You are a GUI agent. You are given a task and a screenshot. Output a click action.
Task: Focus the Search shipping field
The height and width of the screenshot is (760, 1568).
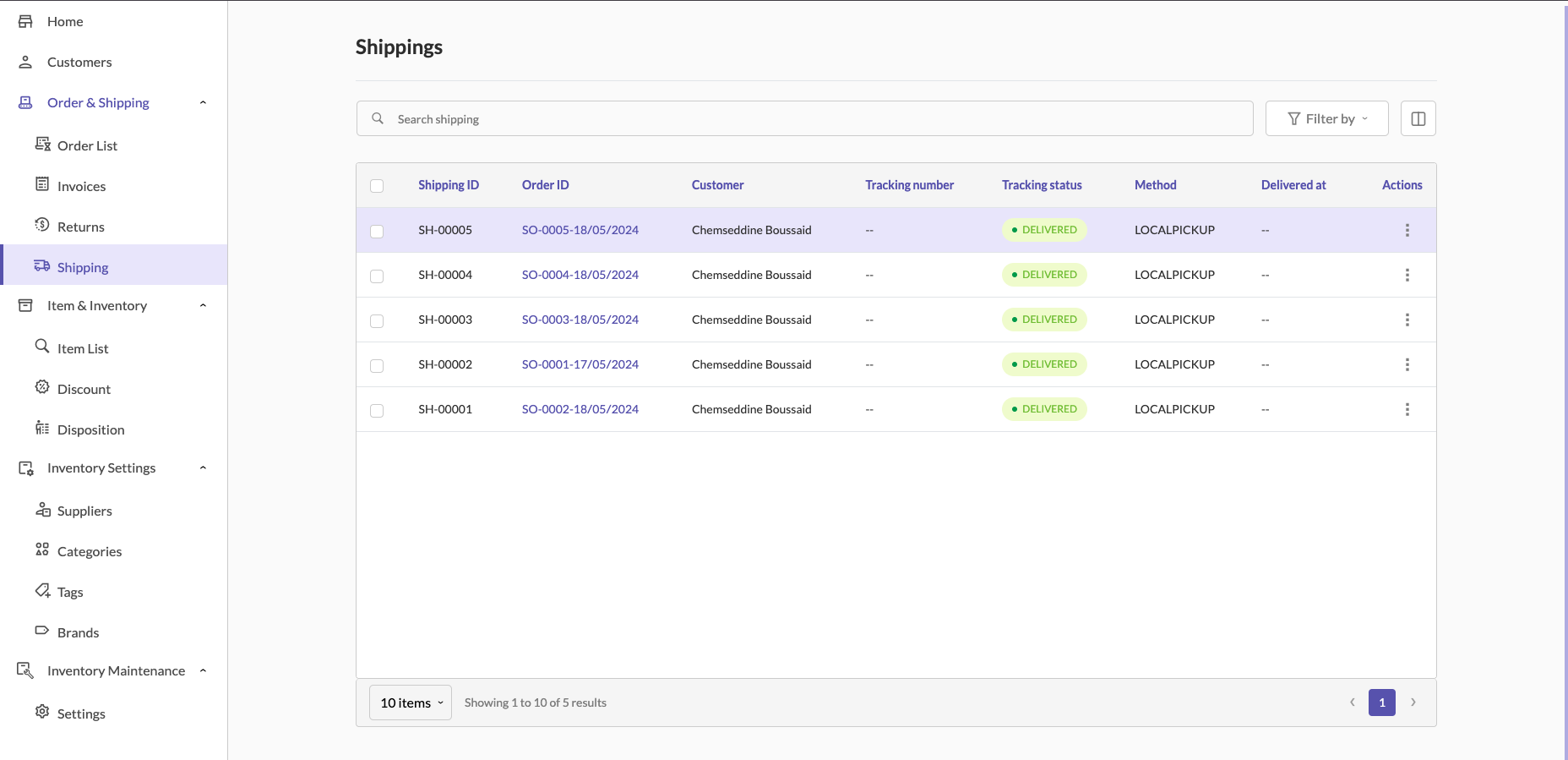point(804,118)
